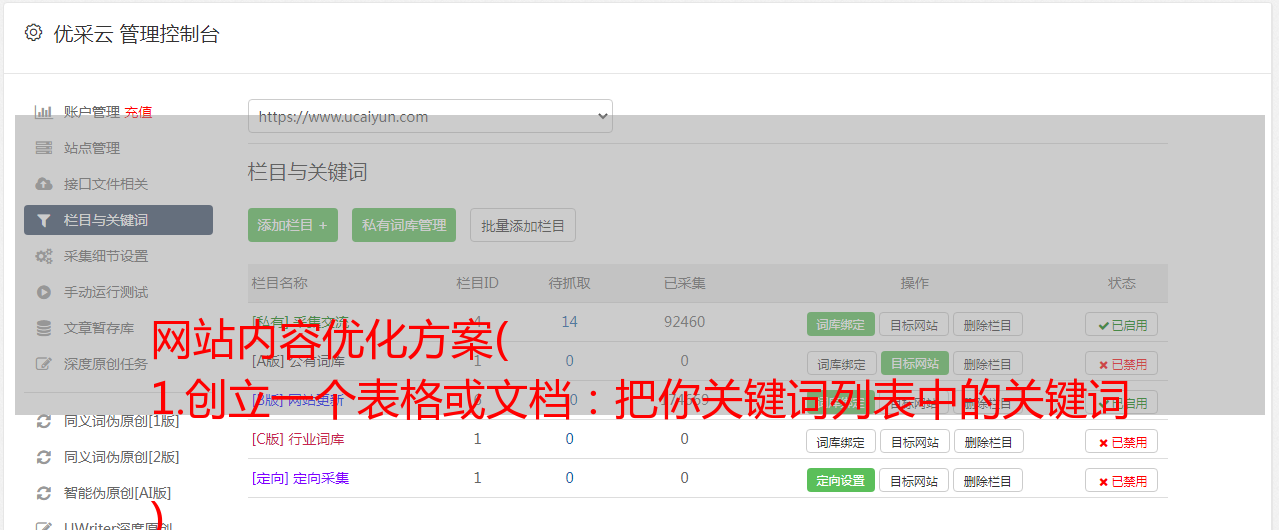Click the database icon for 文章暂存库
The image size is (1279, 530).
43,328
